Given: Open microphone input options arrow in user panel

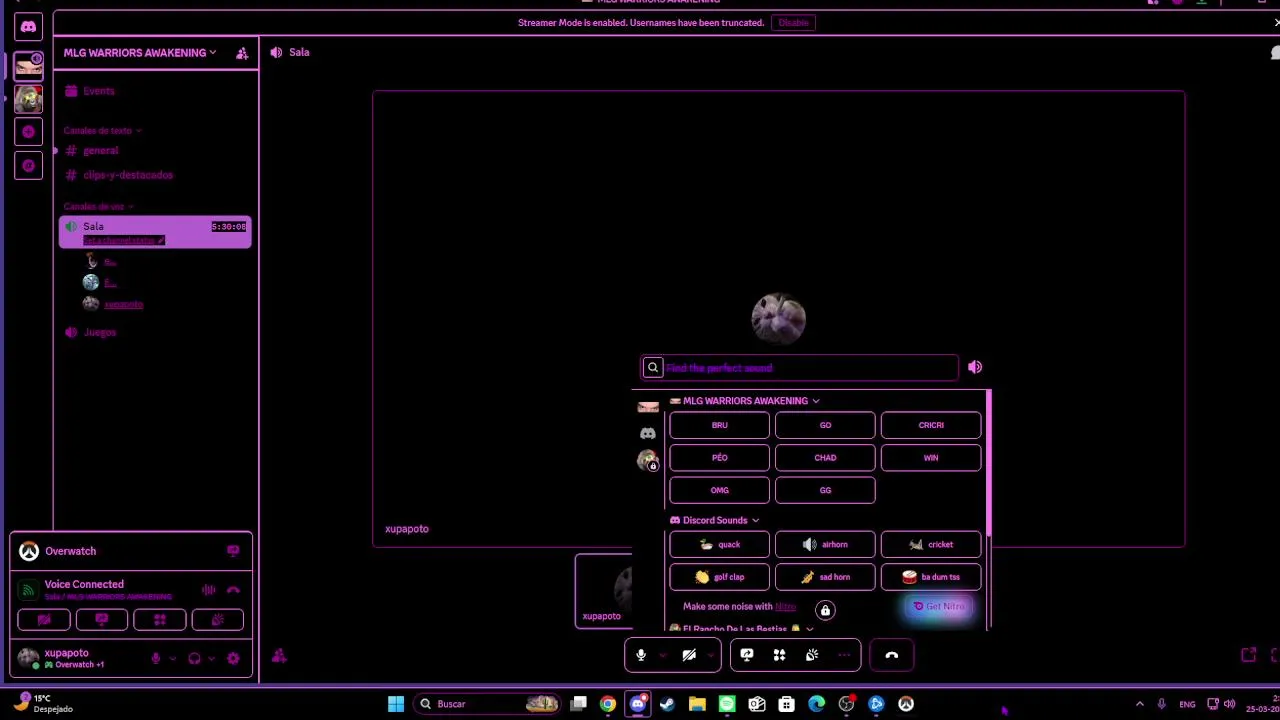Looking at the screenshot, I should [x=172, y=659].
